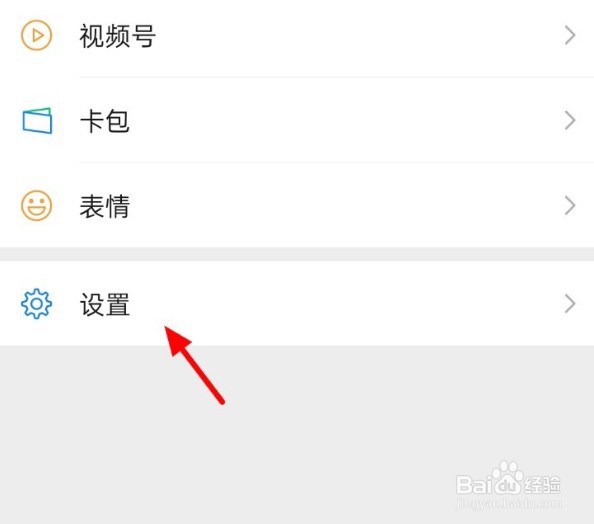Tap the 卡包 wallet card icon
The image size is (594, 524).
point(37,120)
